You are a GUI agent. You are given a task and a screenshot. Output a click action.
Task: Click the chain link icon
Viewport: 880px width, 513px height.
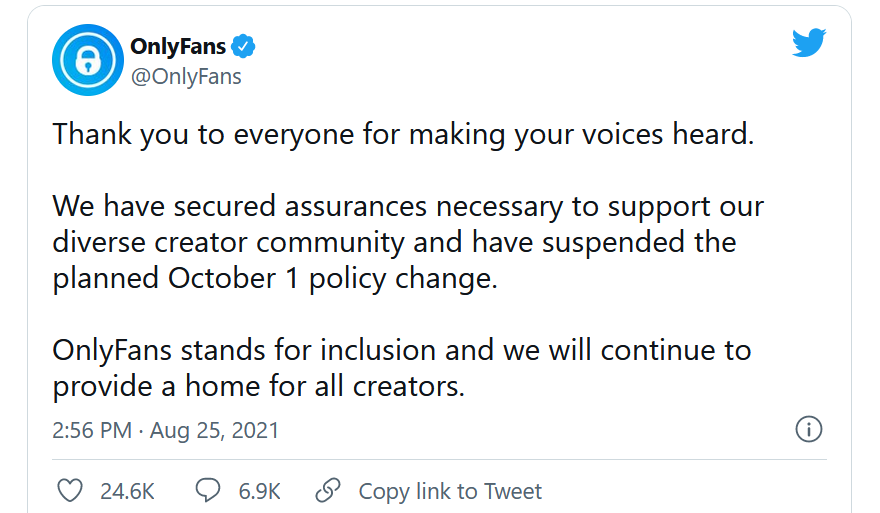coord(328,490)
